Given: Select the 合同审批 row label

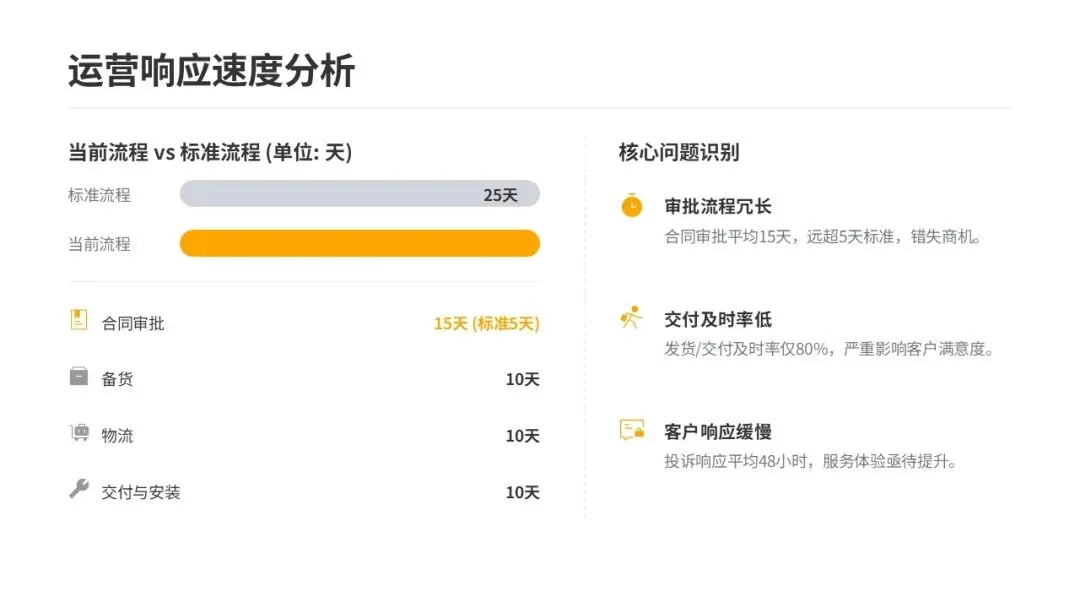Looking at the screenshot, I should point(133,324).
